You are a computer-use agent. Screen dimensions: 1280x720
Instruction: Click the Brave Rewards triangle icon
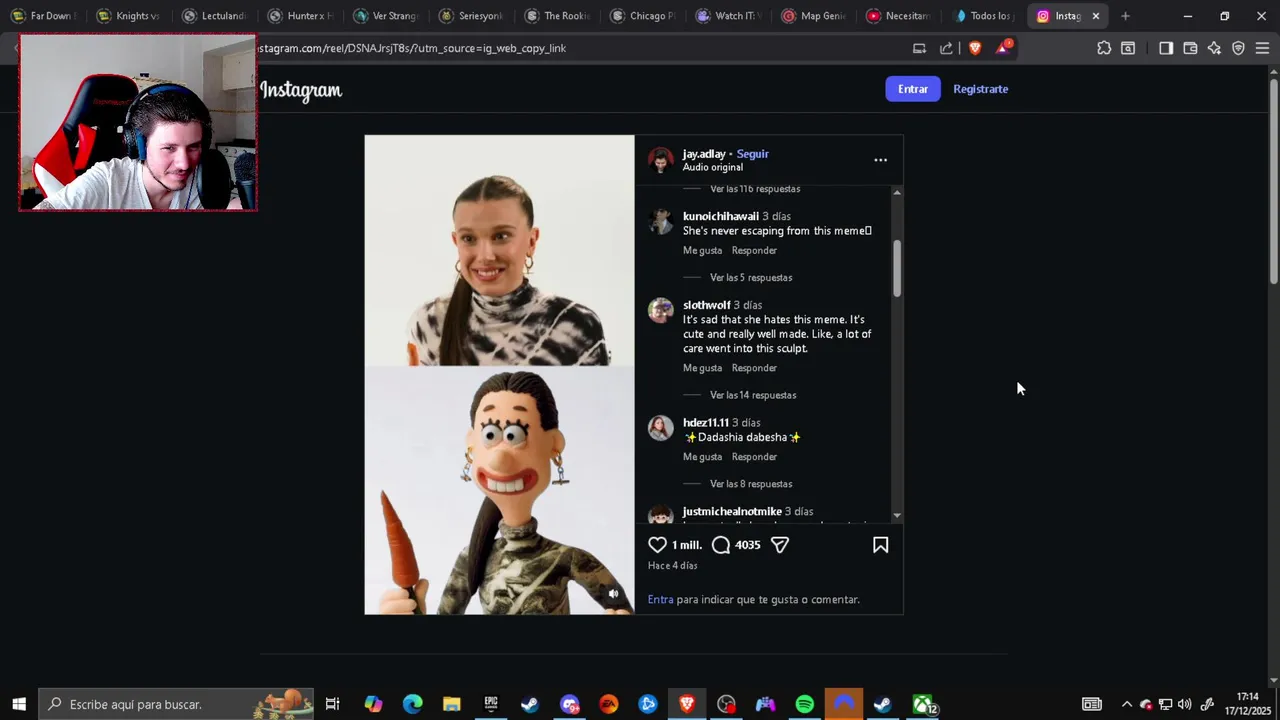pyautogui.click(x=1003, y=48)
